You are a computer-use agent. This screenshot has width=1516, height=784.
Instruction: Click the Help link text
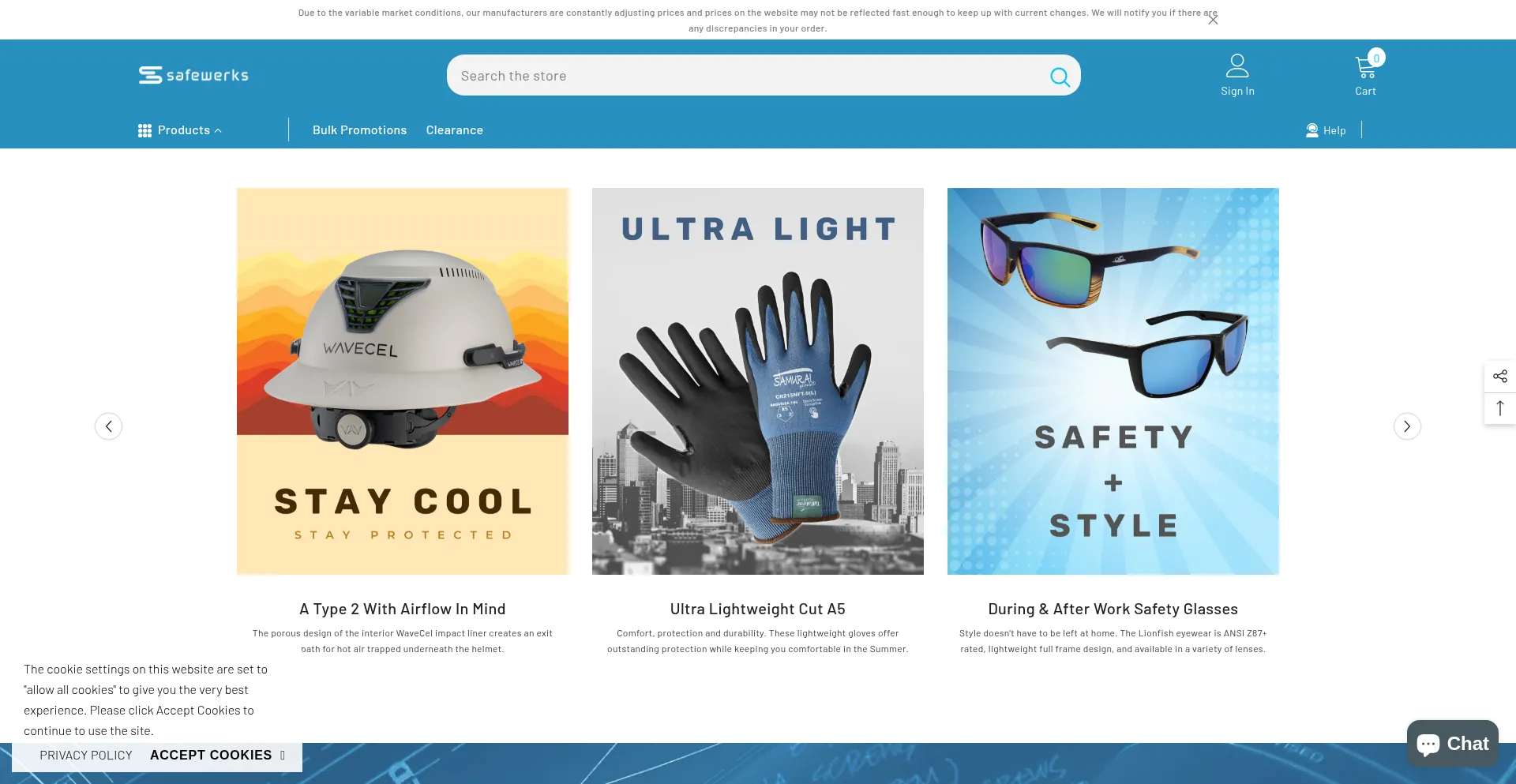1334,131
